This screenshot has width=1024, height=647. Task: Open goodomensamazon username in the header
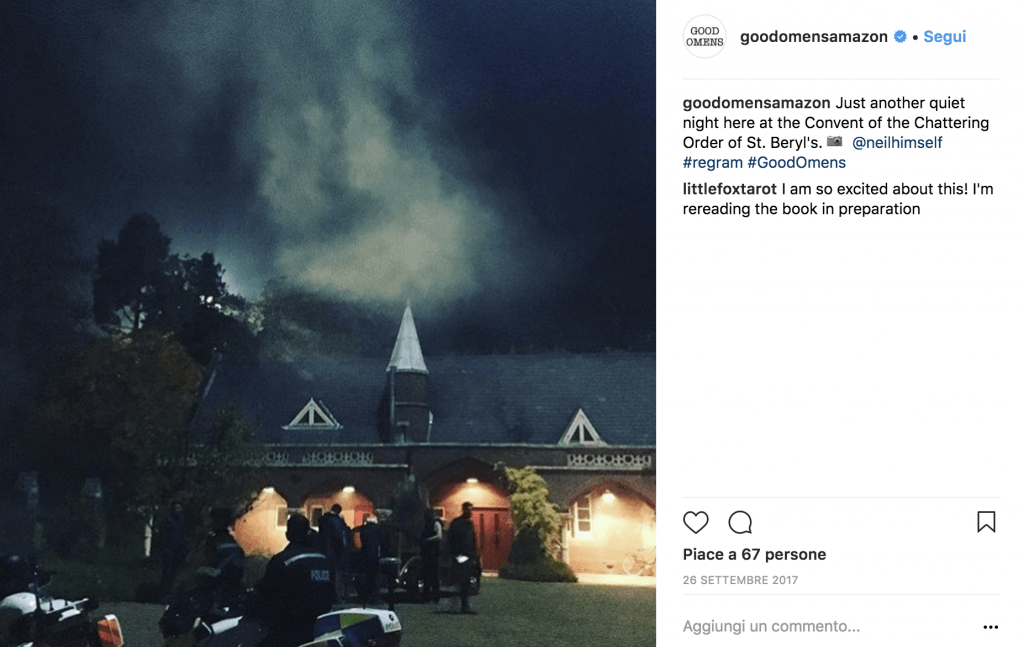coord(814,37)
